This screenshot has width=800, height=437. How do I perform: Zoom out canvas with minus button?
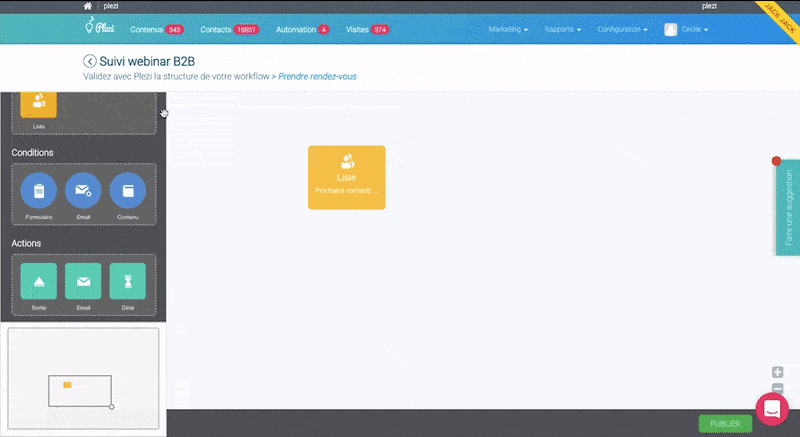click(x=778, y=388)
